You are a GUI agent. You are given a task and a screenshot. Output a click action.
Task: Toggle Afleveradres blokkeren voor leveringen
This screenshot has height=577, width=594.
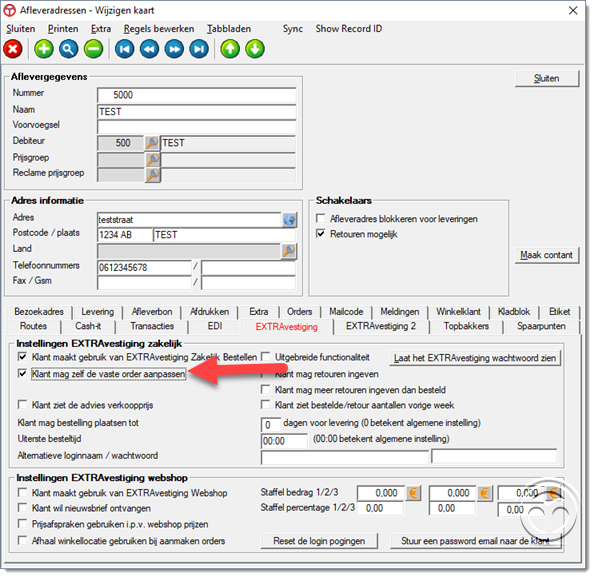(320, 219)
